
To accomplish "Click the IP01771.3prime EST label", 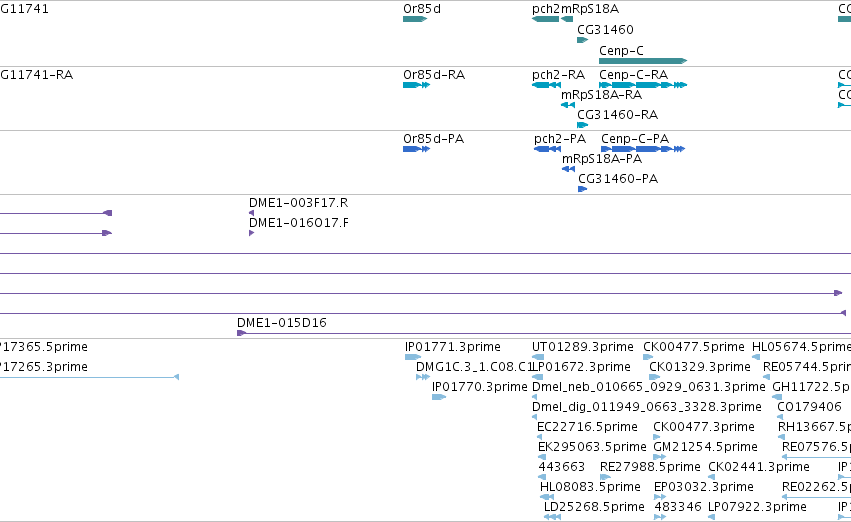I will 453,347.
